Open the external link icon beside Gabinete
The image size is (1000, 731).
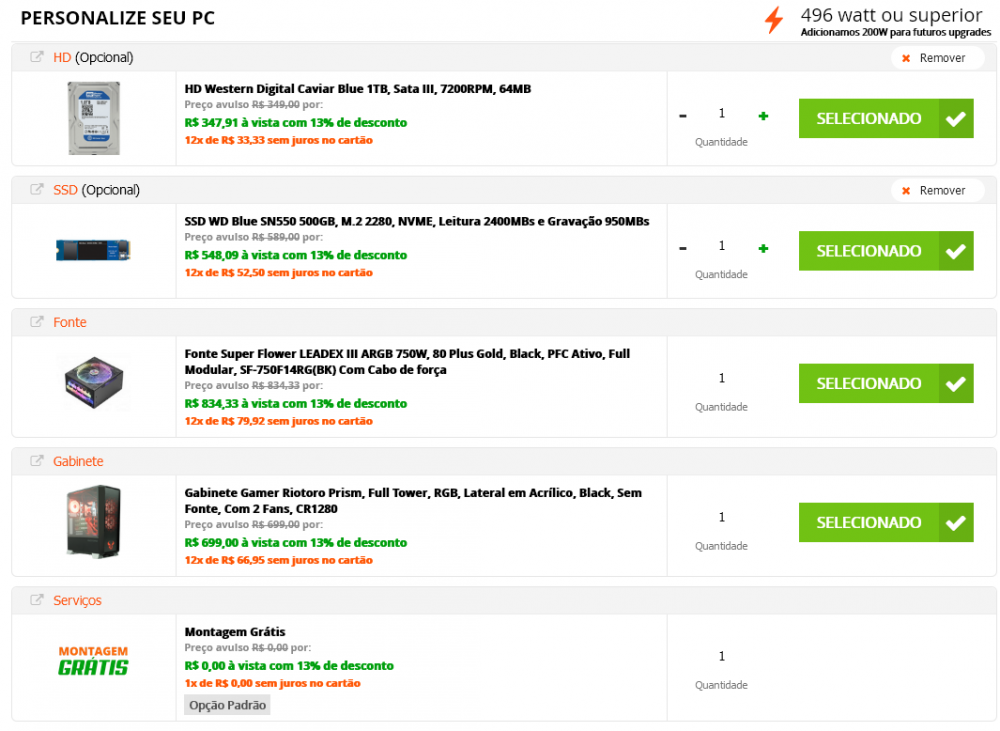click(x=37, y=461)
